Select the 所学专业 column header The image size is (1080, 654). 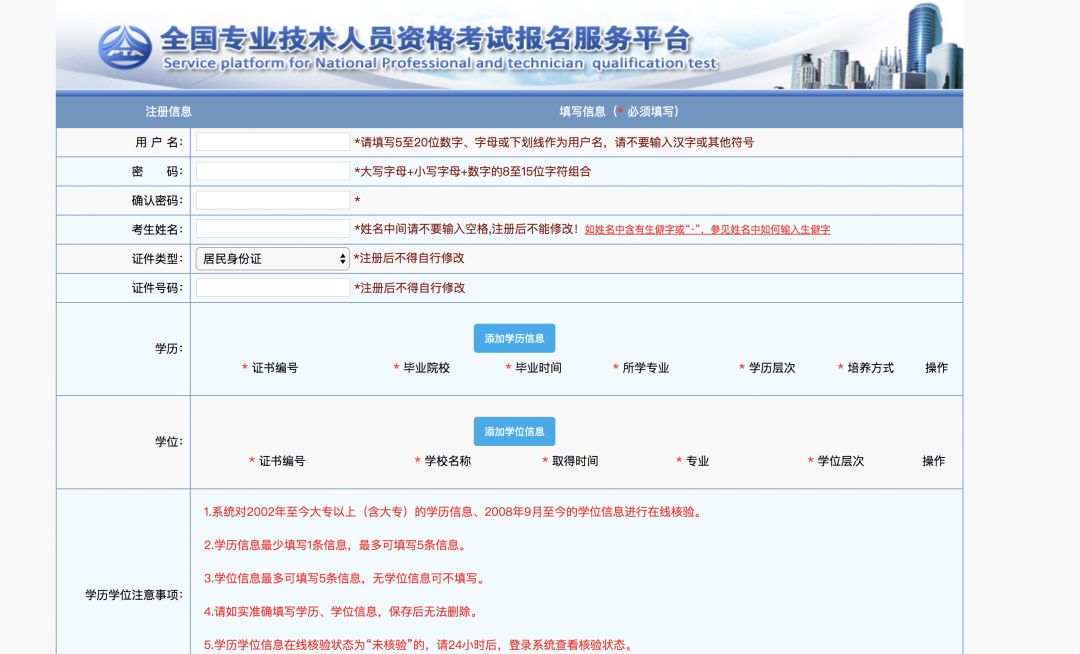click(x=645, y=368)
